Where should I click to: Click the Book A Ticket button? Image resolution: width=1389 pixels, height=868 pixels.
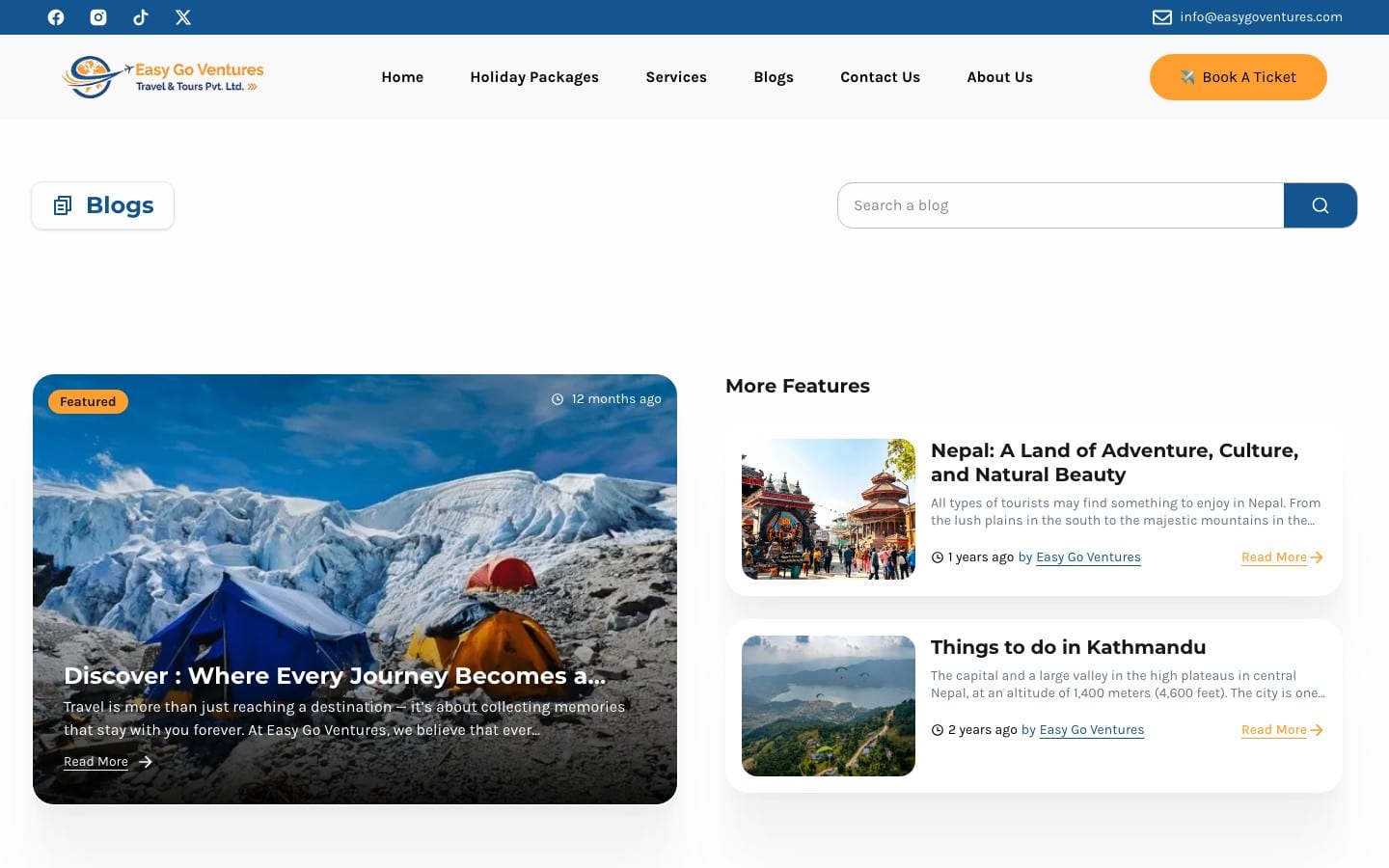point(1239,77)
